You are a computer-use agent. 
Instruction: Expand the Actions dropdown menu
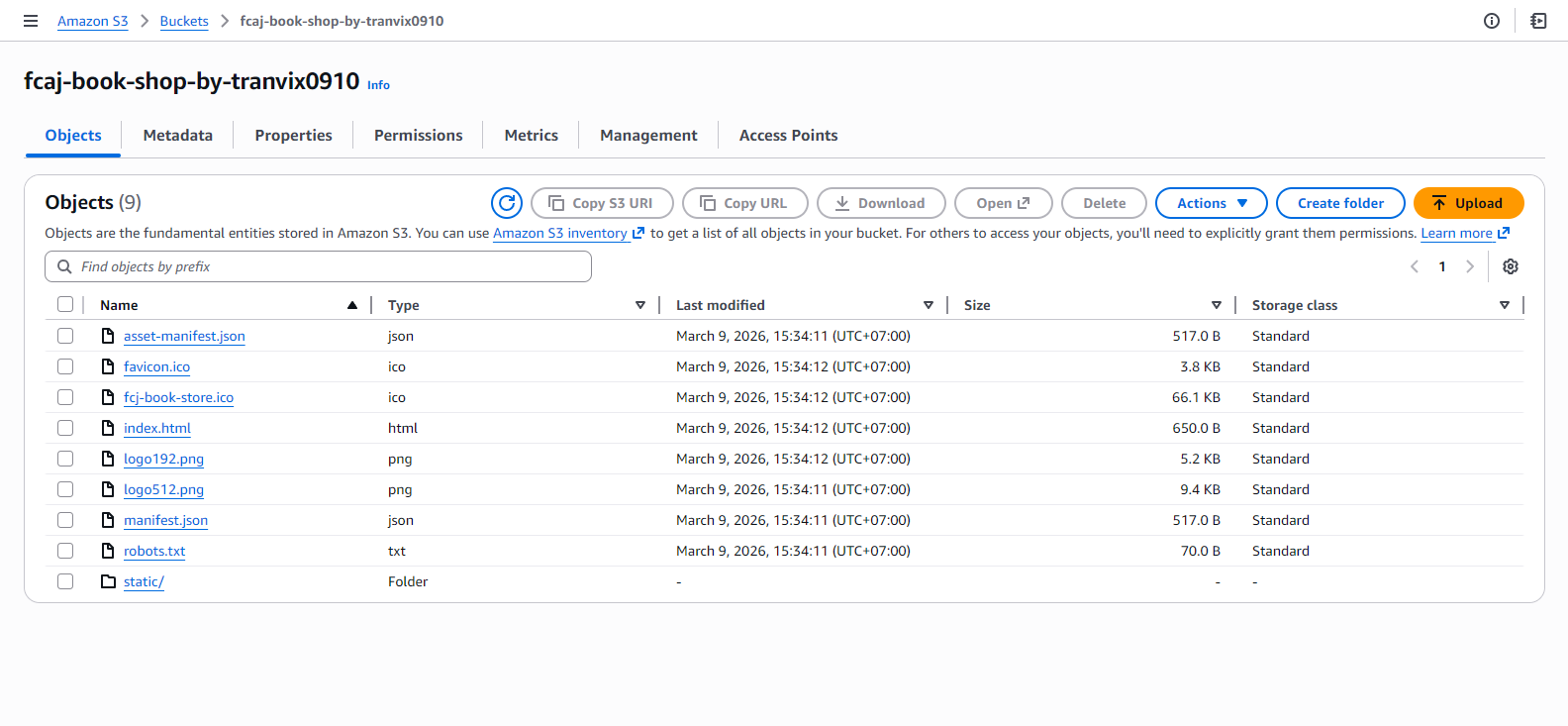1212,203
